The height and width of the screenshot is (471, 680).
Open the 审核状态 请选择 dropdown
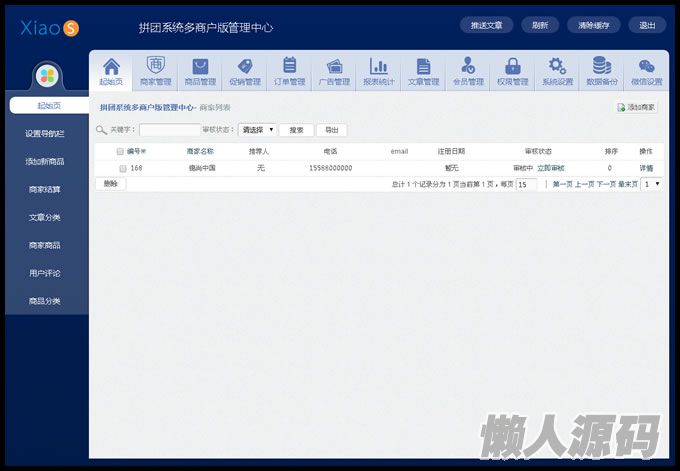coord(257,130)
